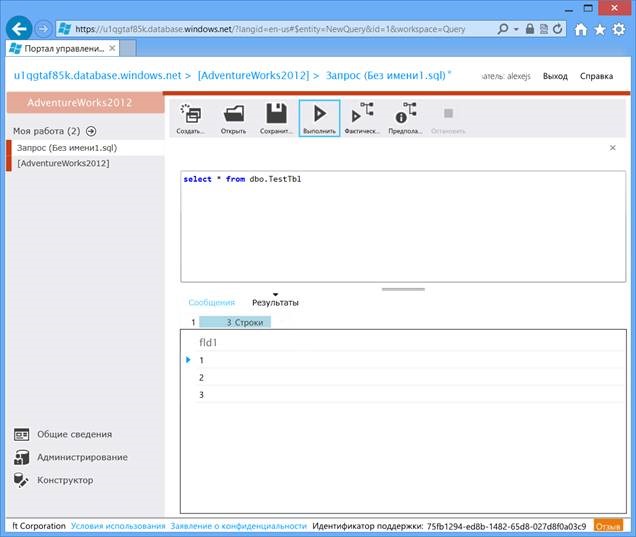Close the Портал управления browser tab
The height and width of the screenshot is (537, 636).
click(x=112, y=48)
